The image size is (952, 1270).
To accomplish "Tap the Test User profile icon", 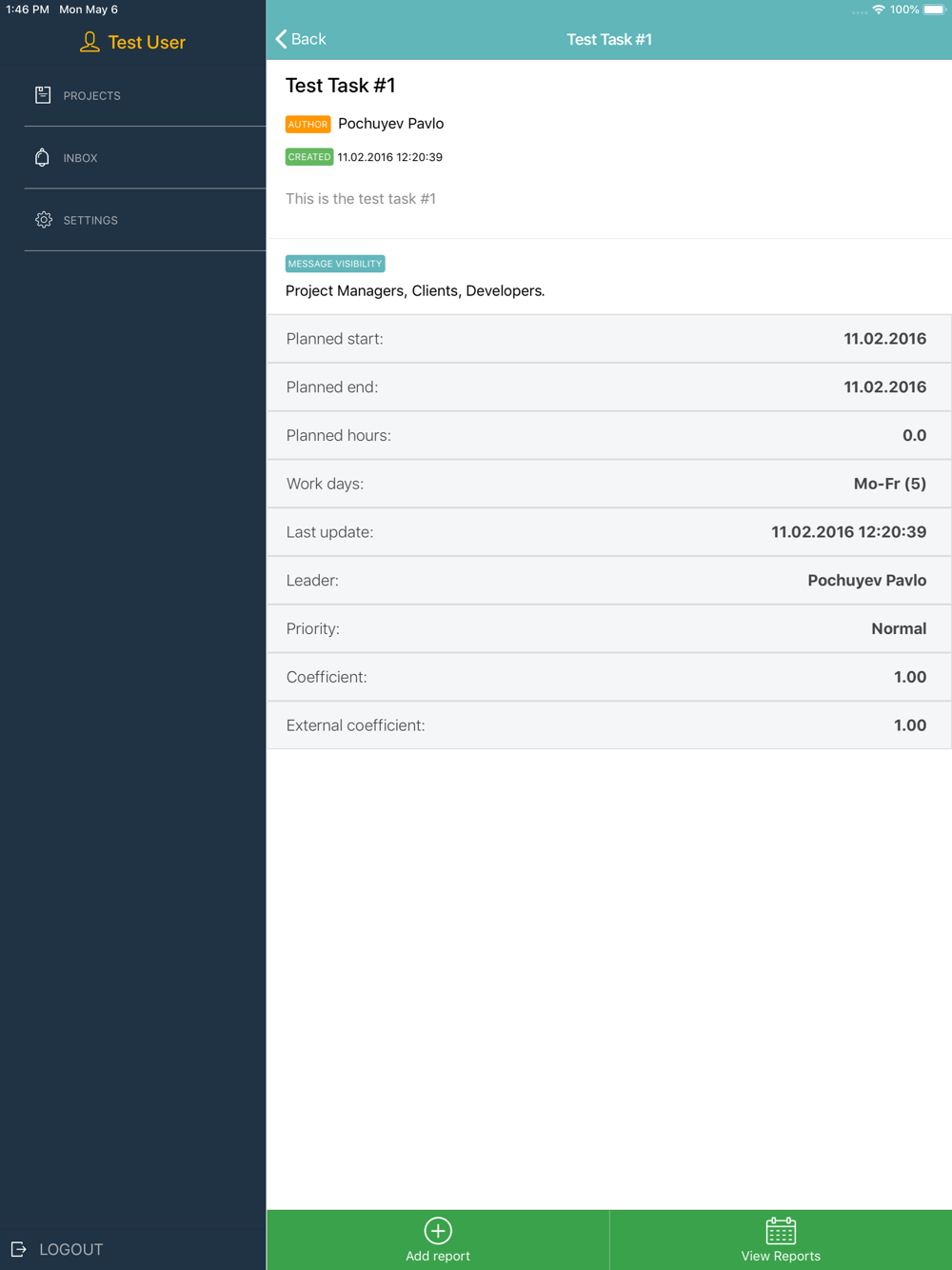I will point(89,42).
